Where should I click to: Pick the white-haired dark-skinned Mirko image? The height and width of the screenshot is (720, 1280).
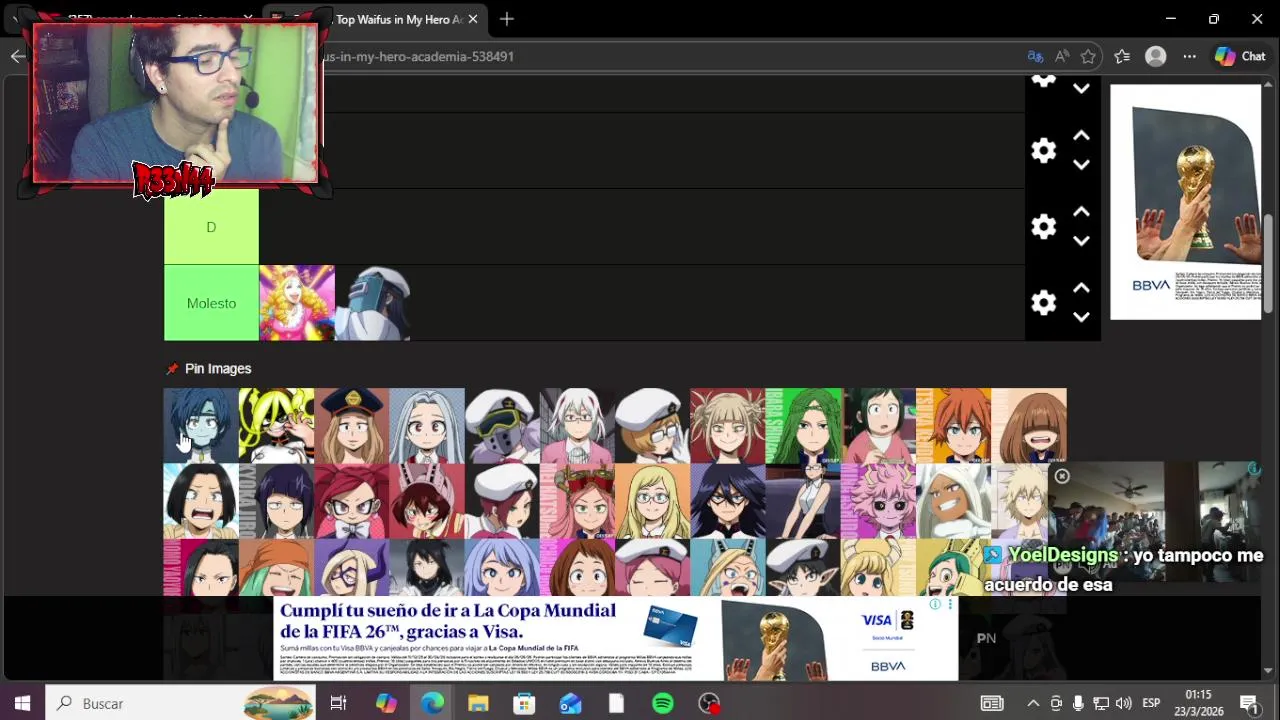954,501
